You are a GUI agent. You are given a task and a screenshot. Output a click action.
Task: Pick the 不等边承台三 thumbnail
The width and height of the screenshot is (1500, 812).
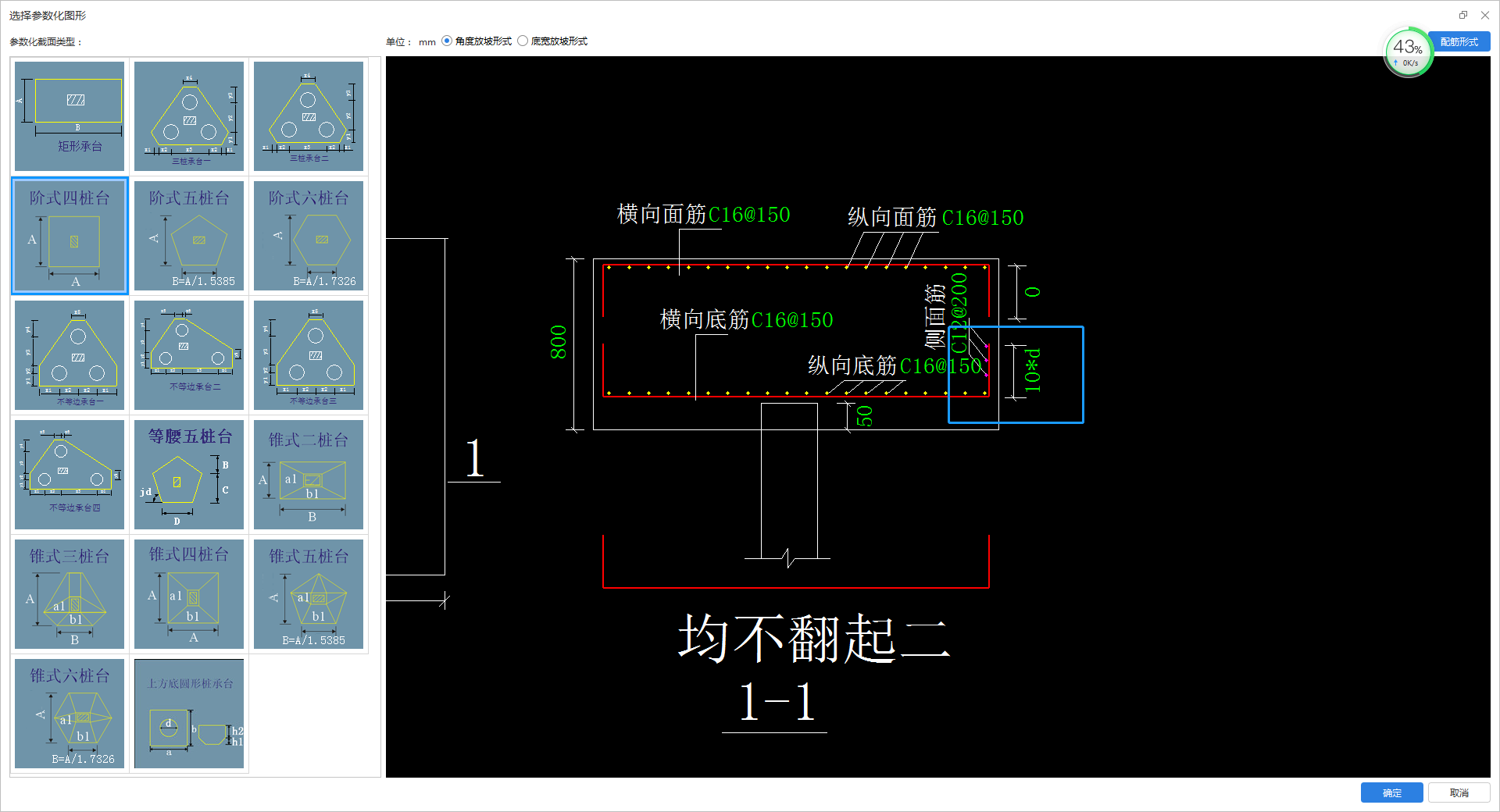coord(309,355)
